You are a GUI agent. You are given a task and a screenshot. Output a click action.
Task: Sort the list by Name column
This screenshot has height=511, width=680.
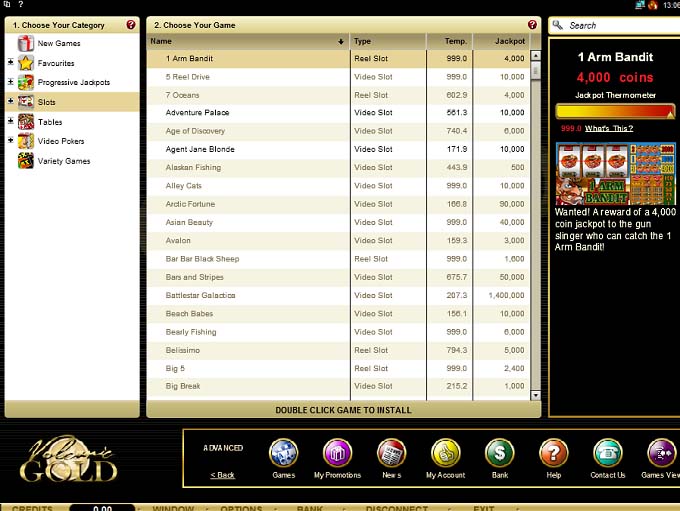247,41
